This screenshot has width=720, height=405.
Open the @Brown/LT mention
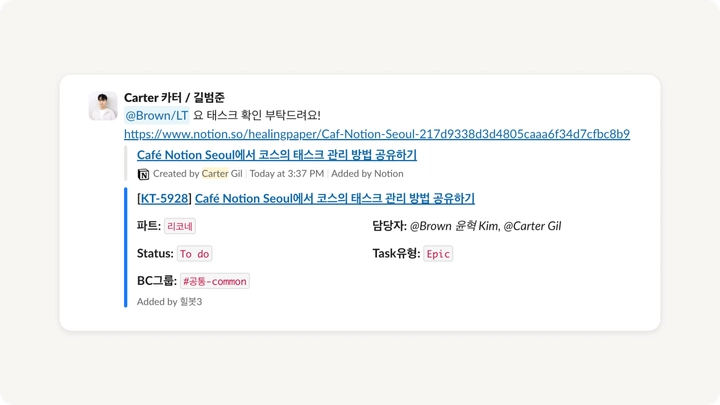tap(157, 115)
